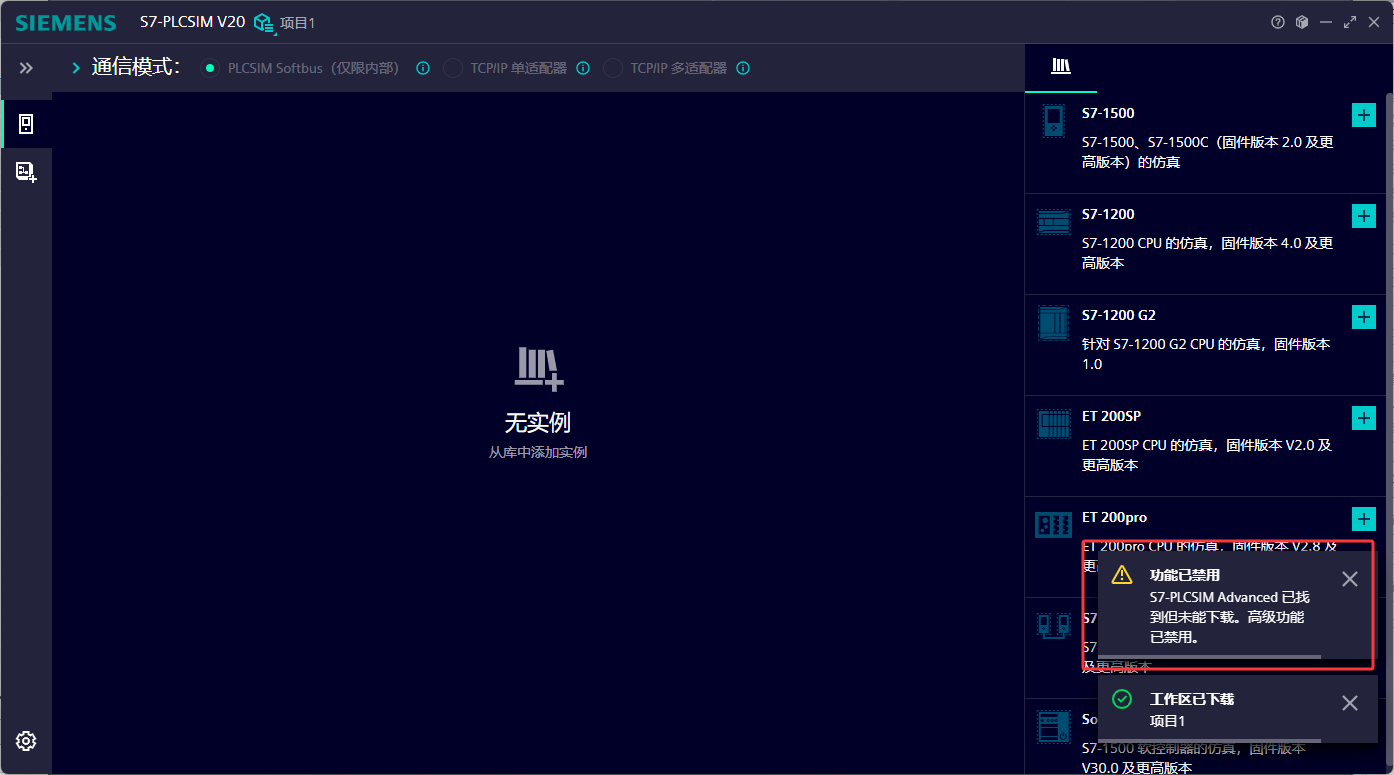
Task: Add an S7-1200 G2 instance
Action: pyautogui.click(x=1363, y=317)
